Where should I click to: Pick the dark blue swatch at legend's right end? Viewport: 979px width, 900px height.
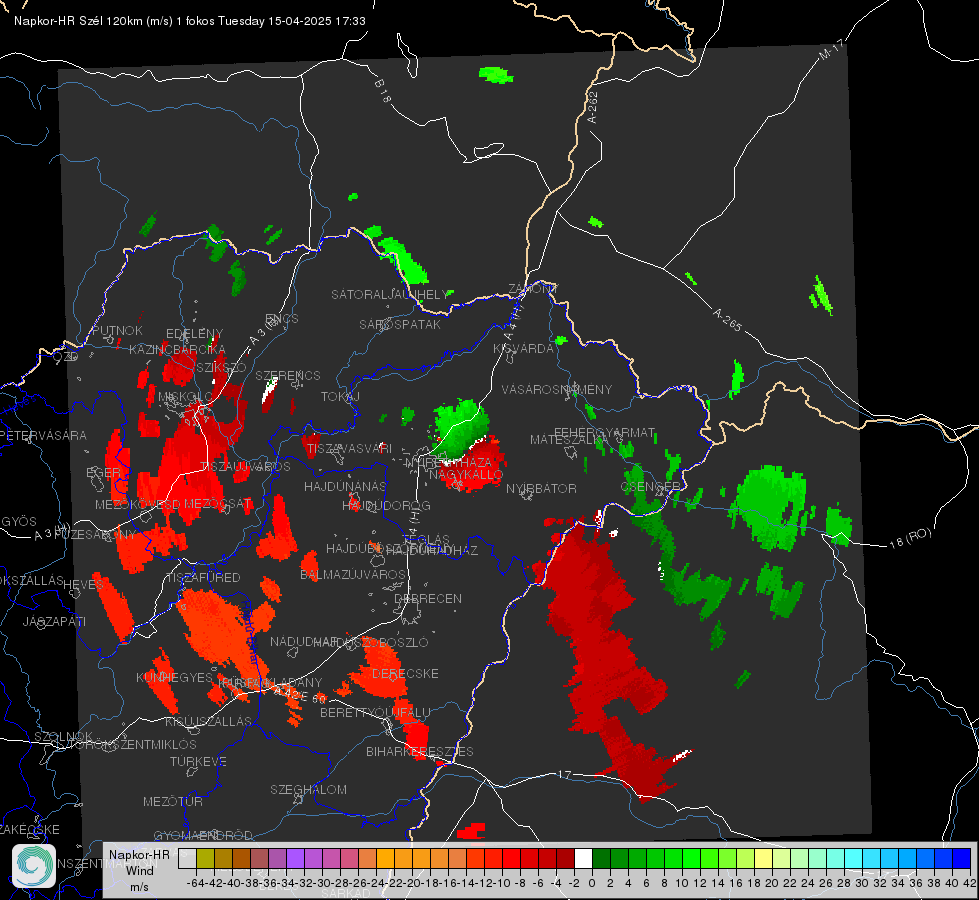click(x=962, y=859)
